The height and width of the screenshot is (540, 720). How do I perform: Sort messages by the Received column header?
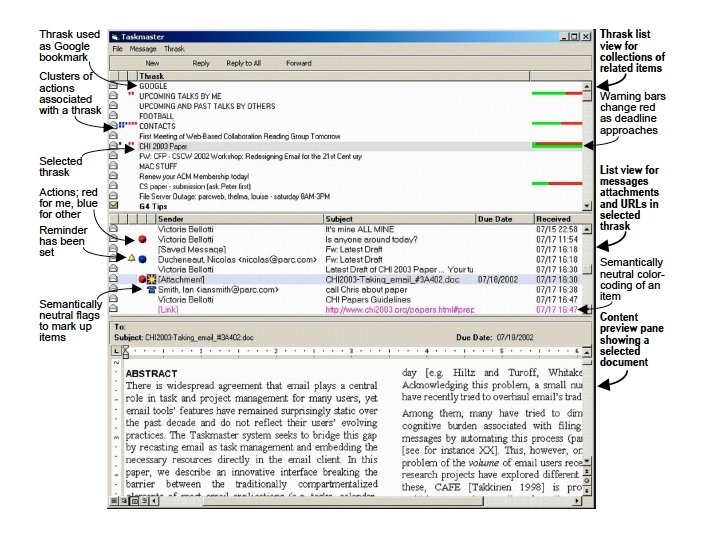pyautogui.click(x=563, y=219)
